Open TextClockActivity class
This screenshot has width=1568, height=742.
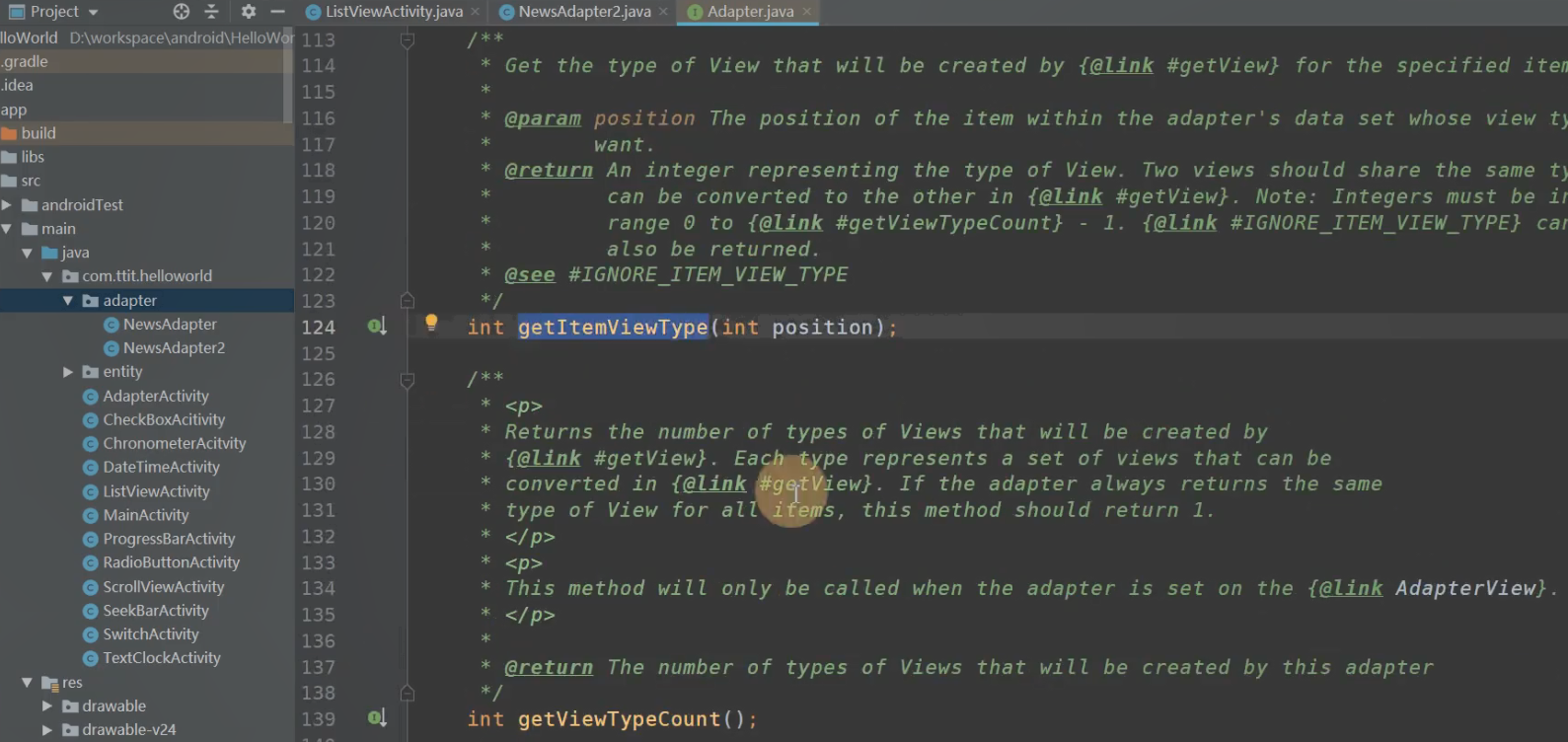click(162, 658)
